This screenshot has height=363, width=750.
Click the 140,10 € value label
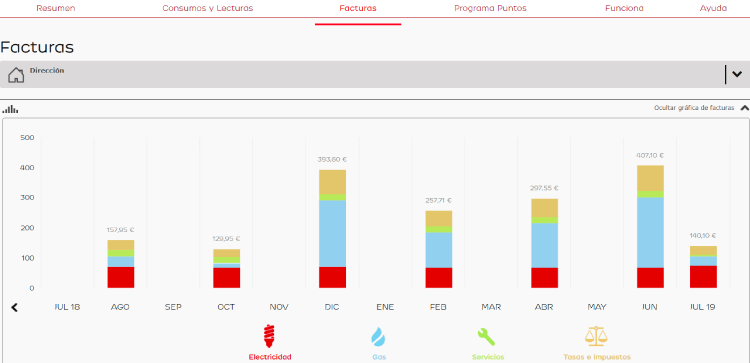(x=703, y=235)
